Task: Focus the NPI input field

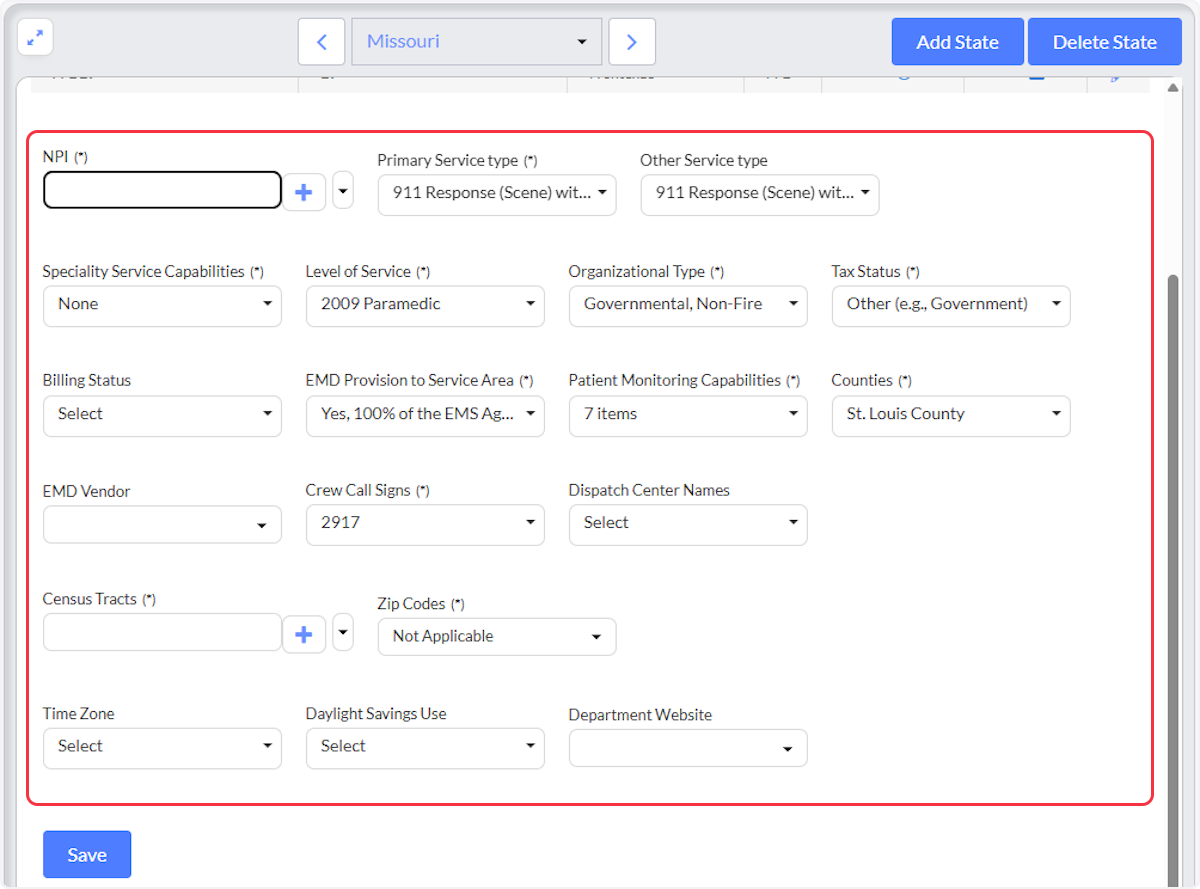Action: 162,190
